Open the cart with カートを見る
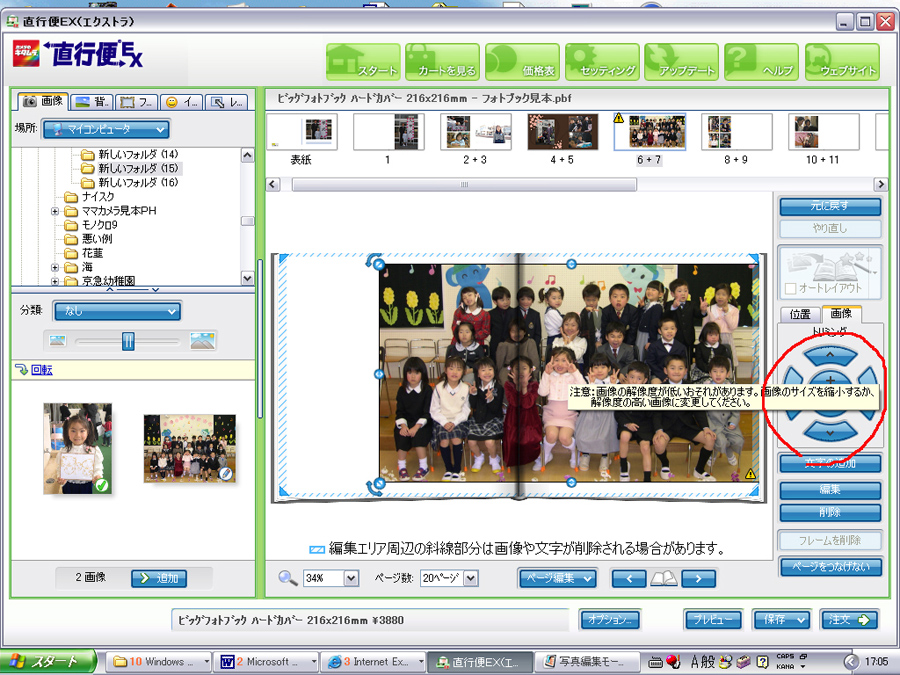This screenshot has width=900, height=675. coord(442,61)
